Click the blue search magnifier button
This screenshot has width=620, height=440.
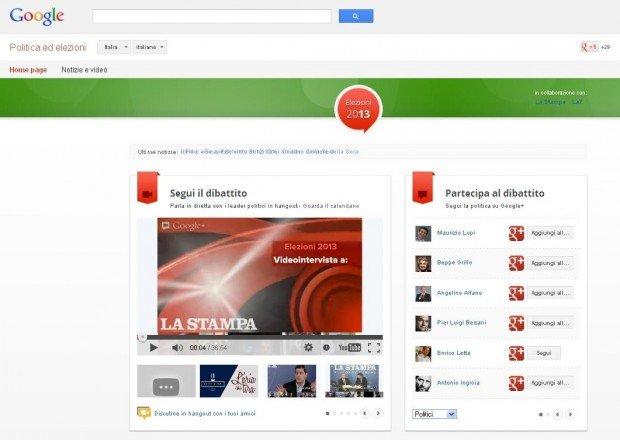356,16
